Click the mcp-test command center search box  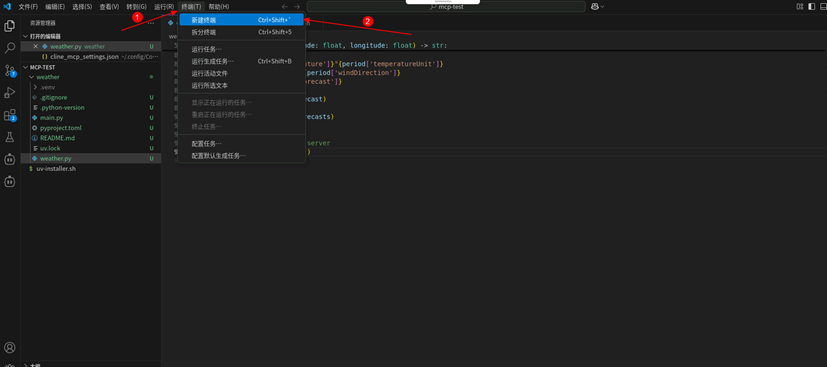(x=446, y=6)
